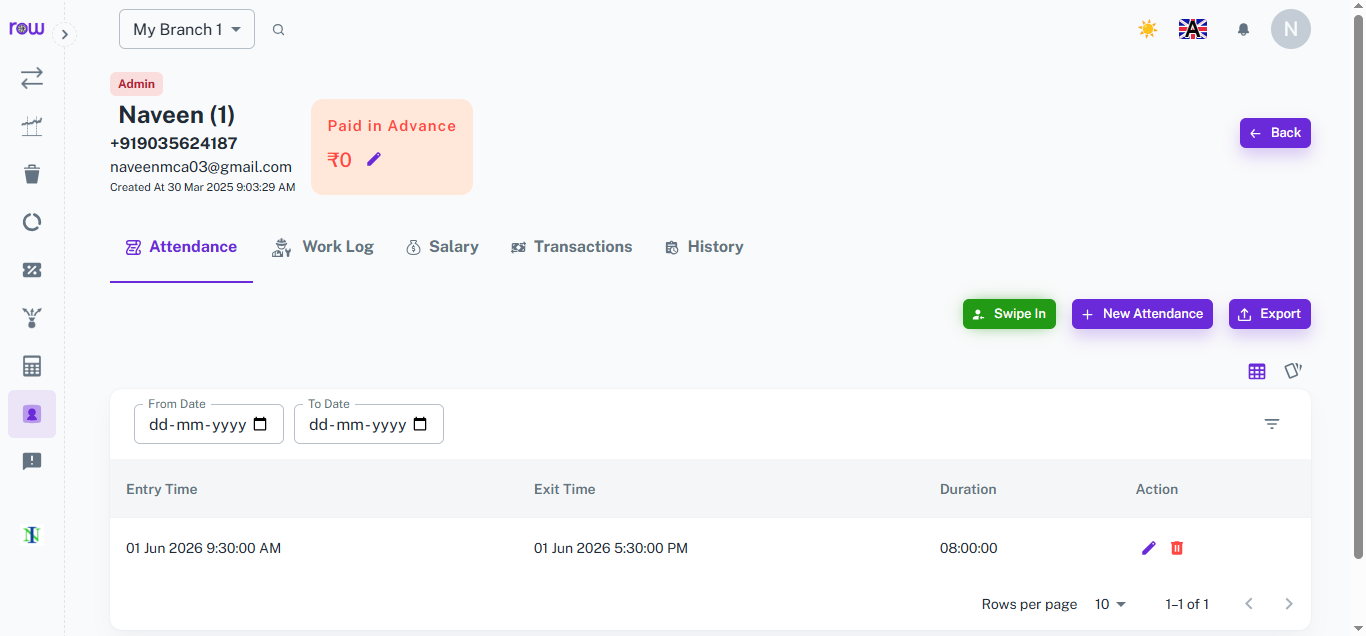Sort by the Entry Time column header
Screen dimensions: 1366x636
coord(162,490)
